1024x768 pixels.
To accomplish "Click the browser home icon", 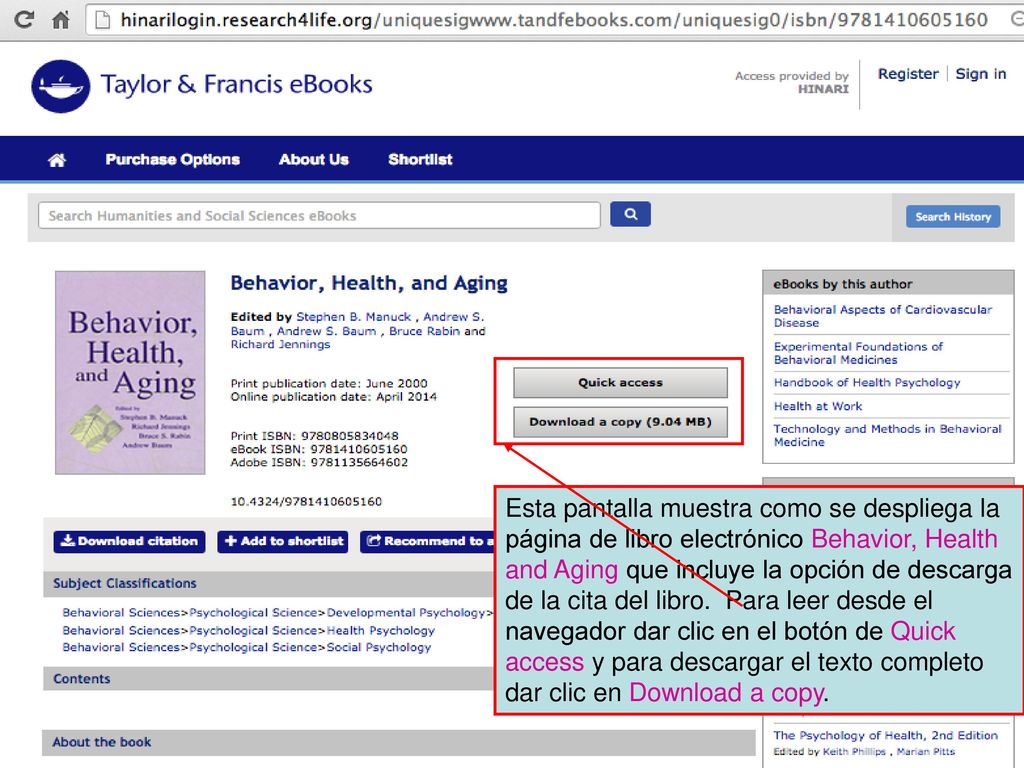I will [61, 20].
